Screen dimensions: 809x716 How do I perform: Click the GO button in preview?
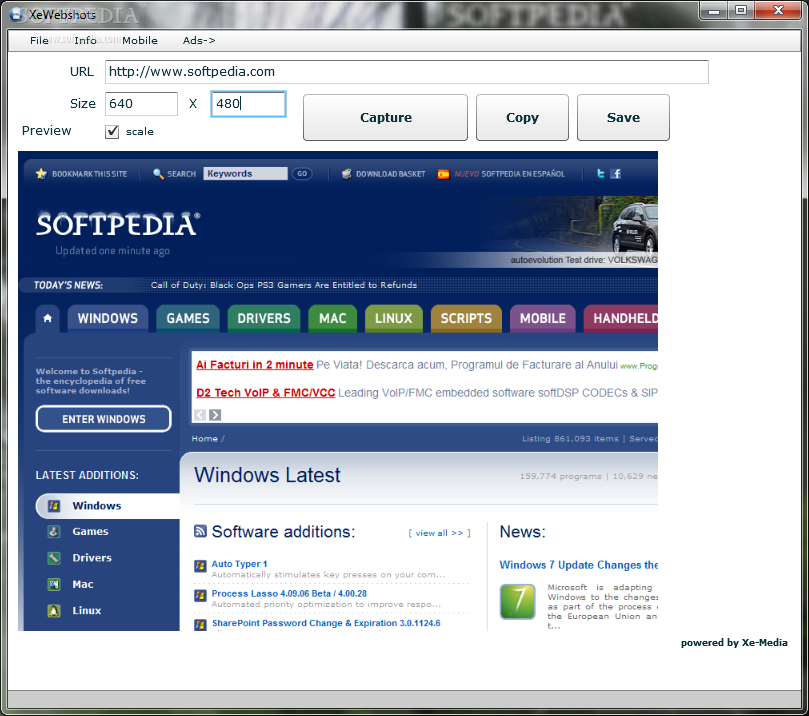tap(302, 174)
